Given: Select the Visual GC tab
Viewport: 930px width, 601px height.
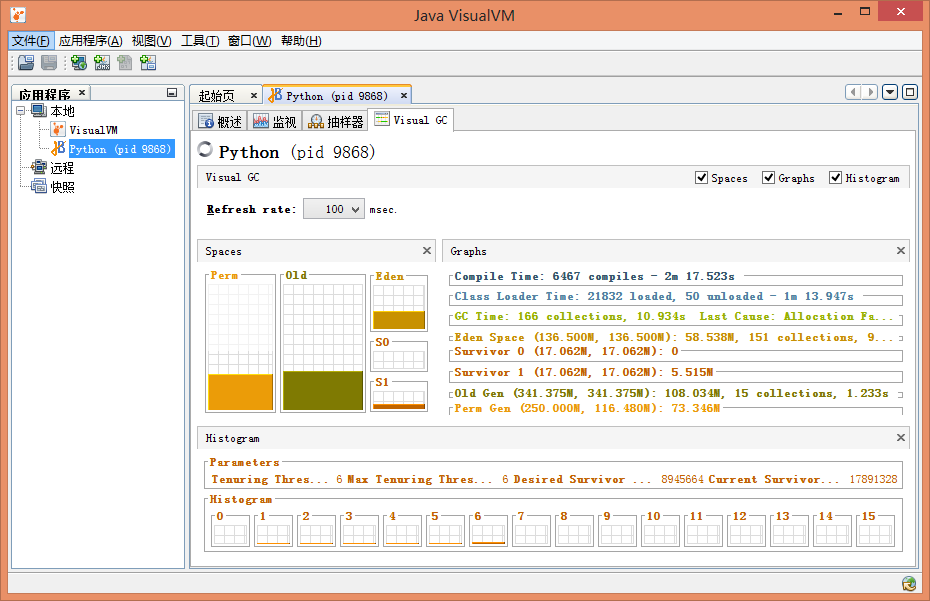Looking at the screenshot, I should coord(410,120).
